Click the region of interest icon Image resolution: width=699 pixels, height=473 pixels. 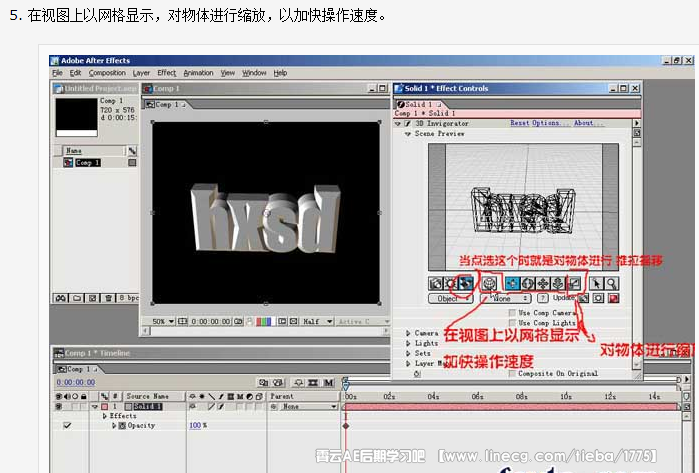tap(282, 321)
